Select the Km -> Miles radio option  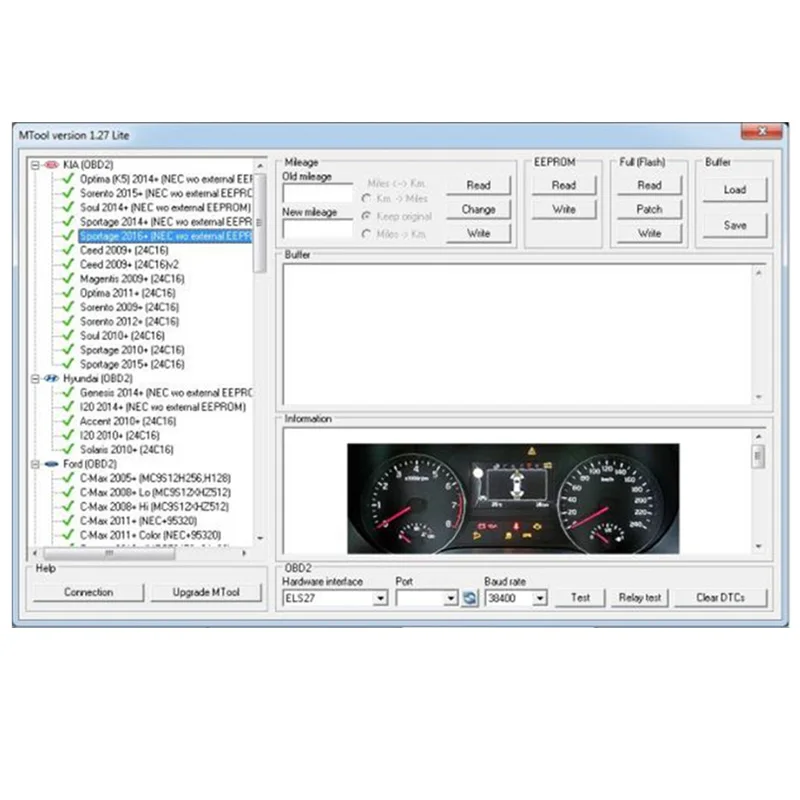click(366, 198)
